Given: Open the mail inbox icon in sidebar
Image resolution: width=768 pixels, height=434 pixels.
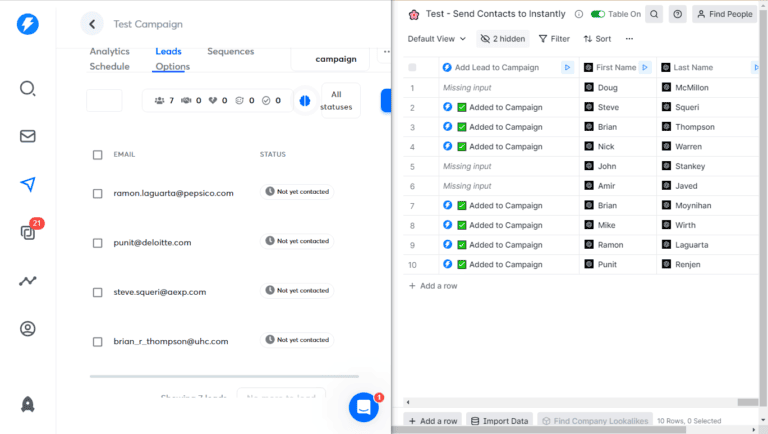Looking at the screenshot, I should coord(28,136).
